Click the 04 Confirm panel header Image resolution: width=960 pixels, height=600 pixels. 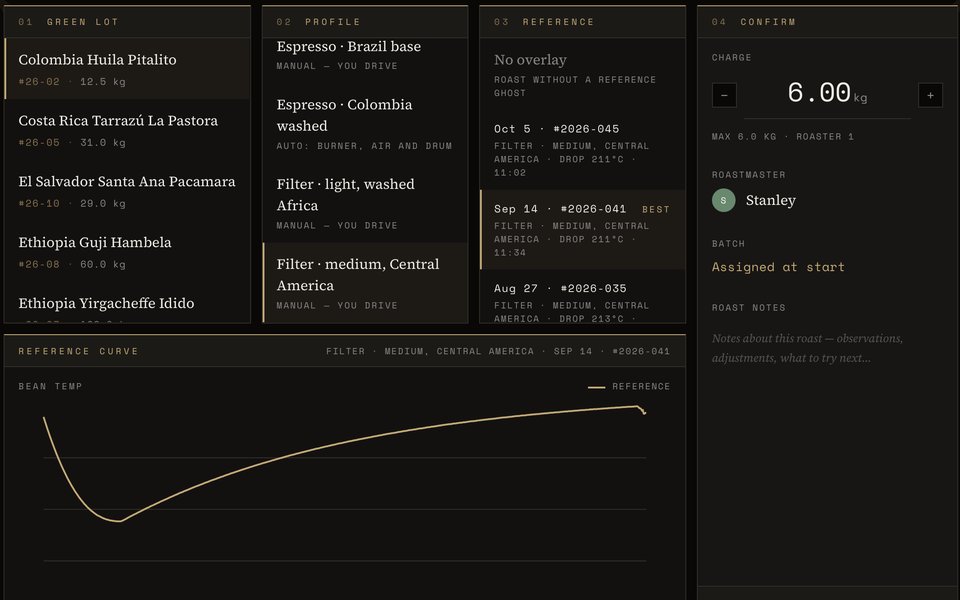(828, 22)
